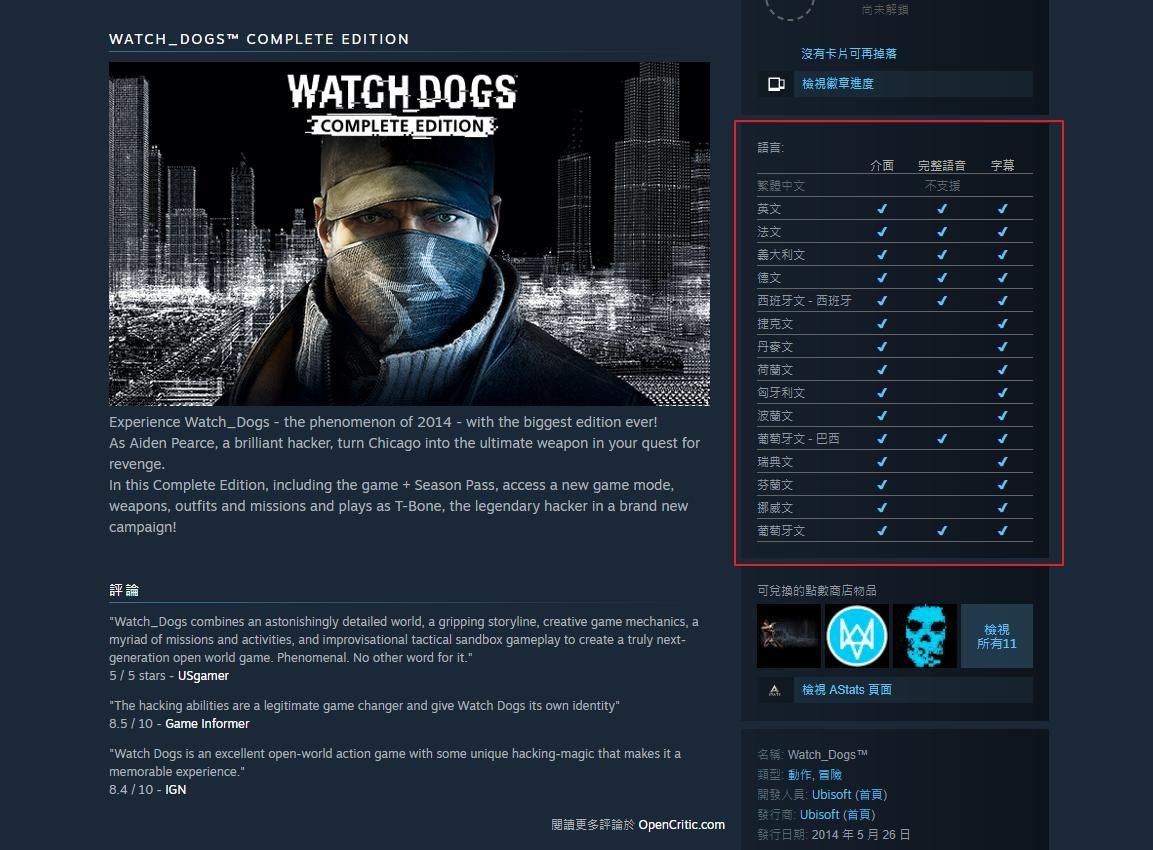
Task: Click 檢視所有11 points shop button
Action: click(996, 636)
